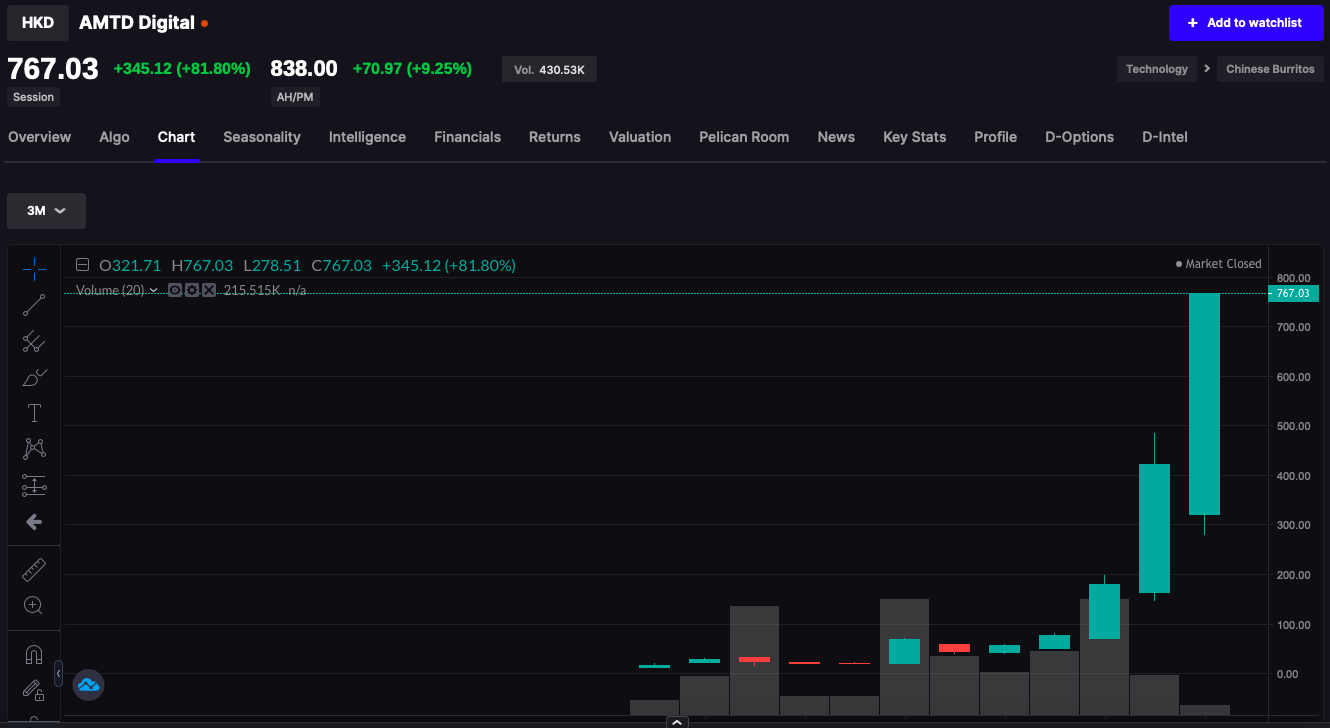
Task: Click the Session label badge
Action: (33, 97)
